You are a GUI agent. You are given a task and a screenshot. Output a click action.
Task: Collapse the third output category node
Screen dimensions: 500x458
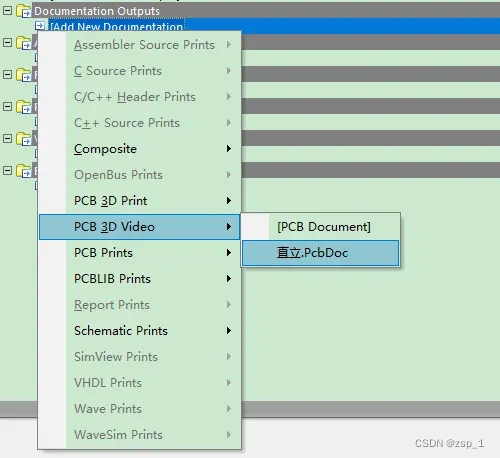click(x=7, y=74)
